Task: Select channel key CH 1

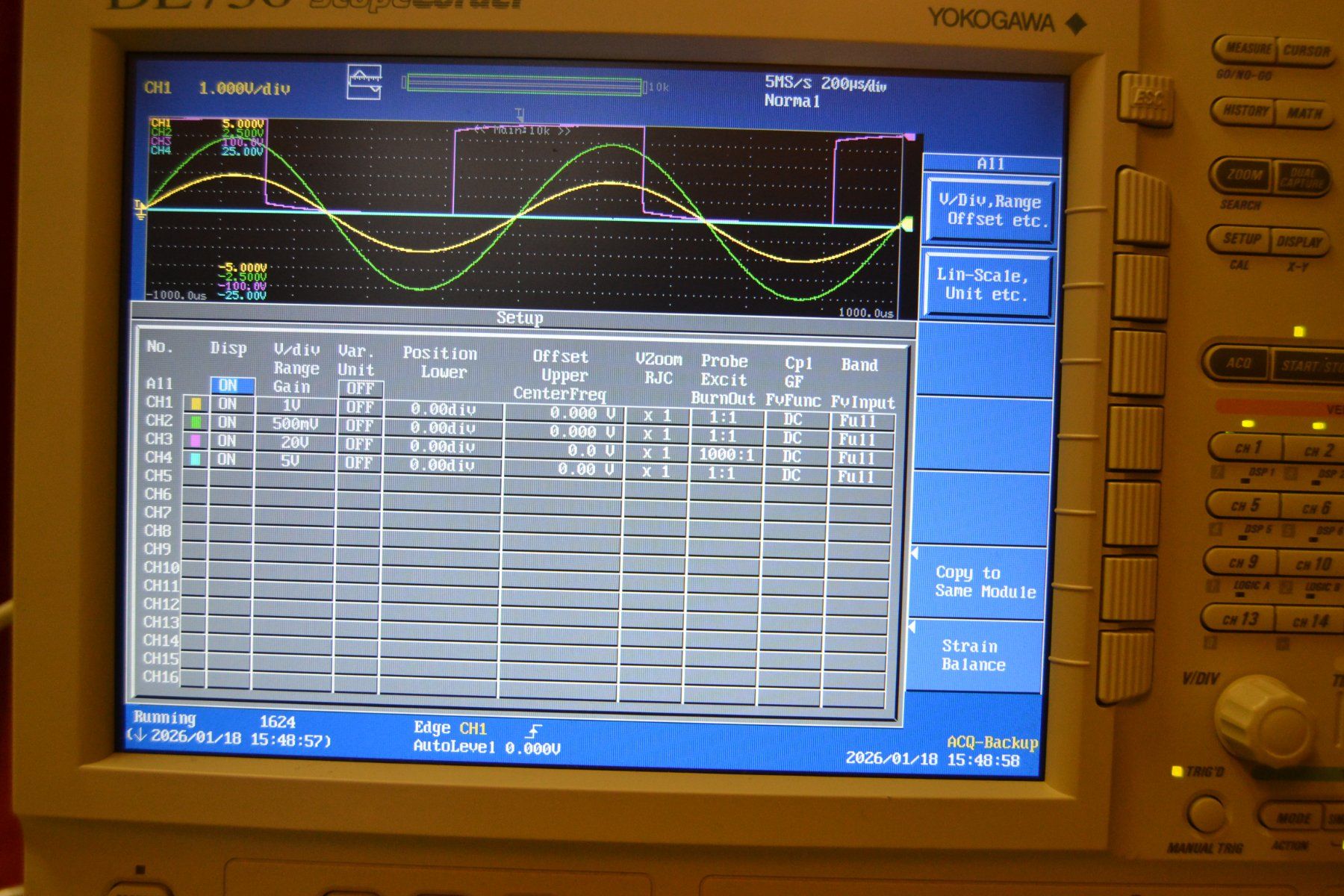Action: (1248, 448)
